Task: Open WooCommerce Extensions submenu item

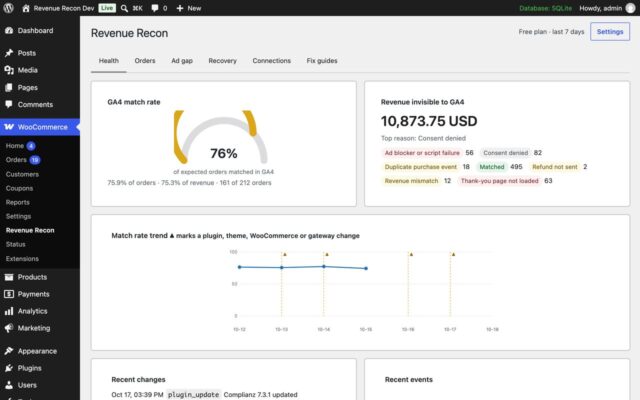Action: [x=22, y=259]
